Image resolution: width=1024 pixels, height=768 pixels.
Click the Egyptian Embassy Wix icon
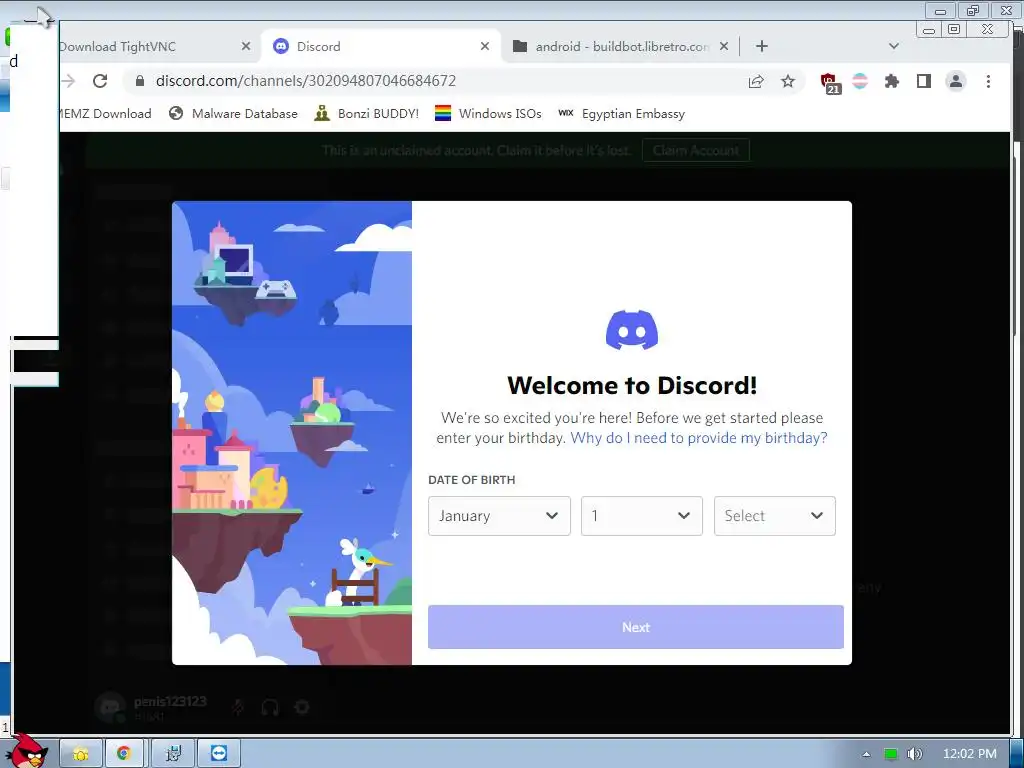pos(566,113)
